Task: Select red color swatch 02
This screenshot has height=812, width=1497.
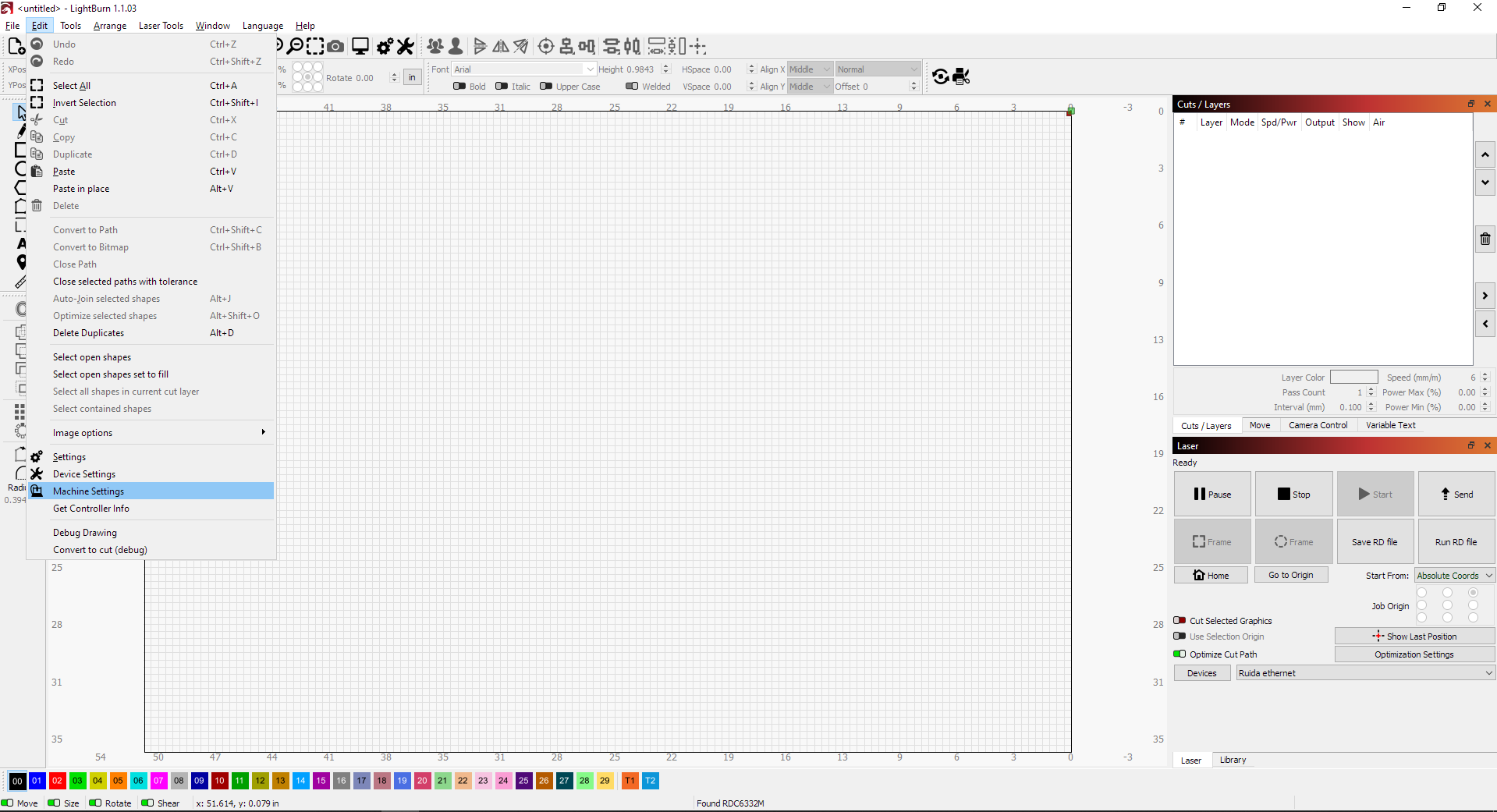Action: click(x=57, y=780)
